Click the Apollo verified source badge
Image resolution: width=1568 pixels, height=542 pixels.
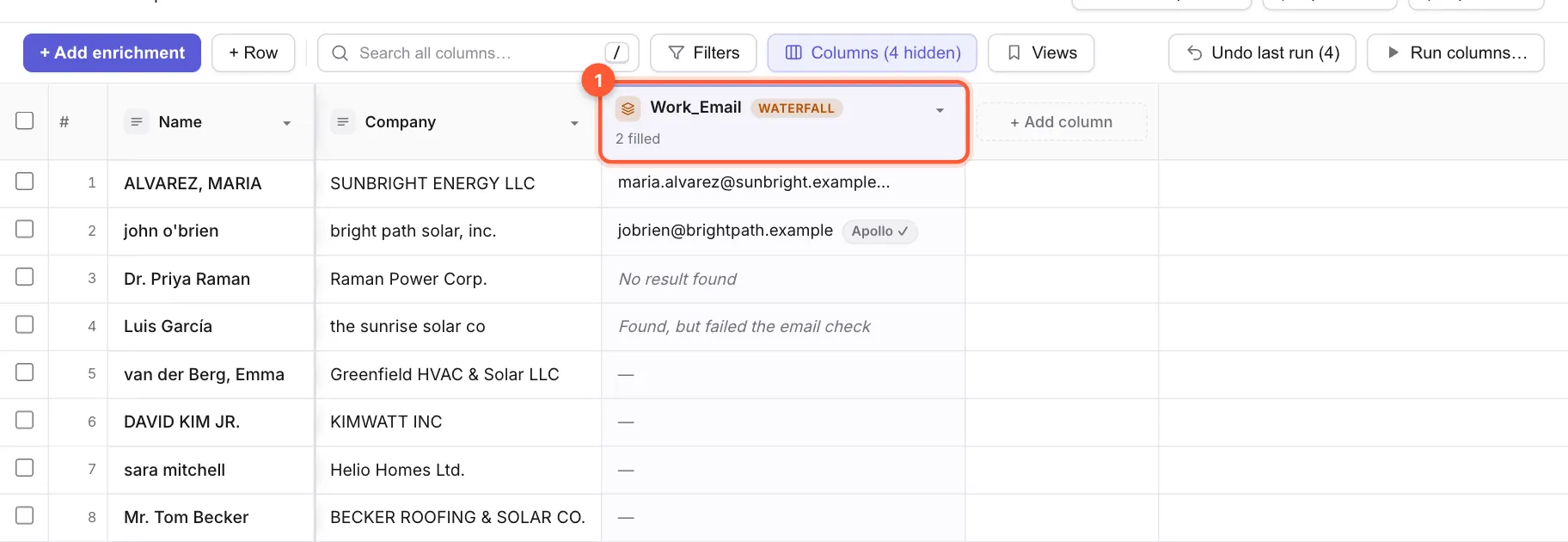click(x=879, y=231)
